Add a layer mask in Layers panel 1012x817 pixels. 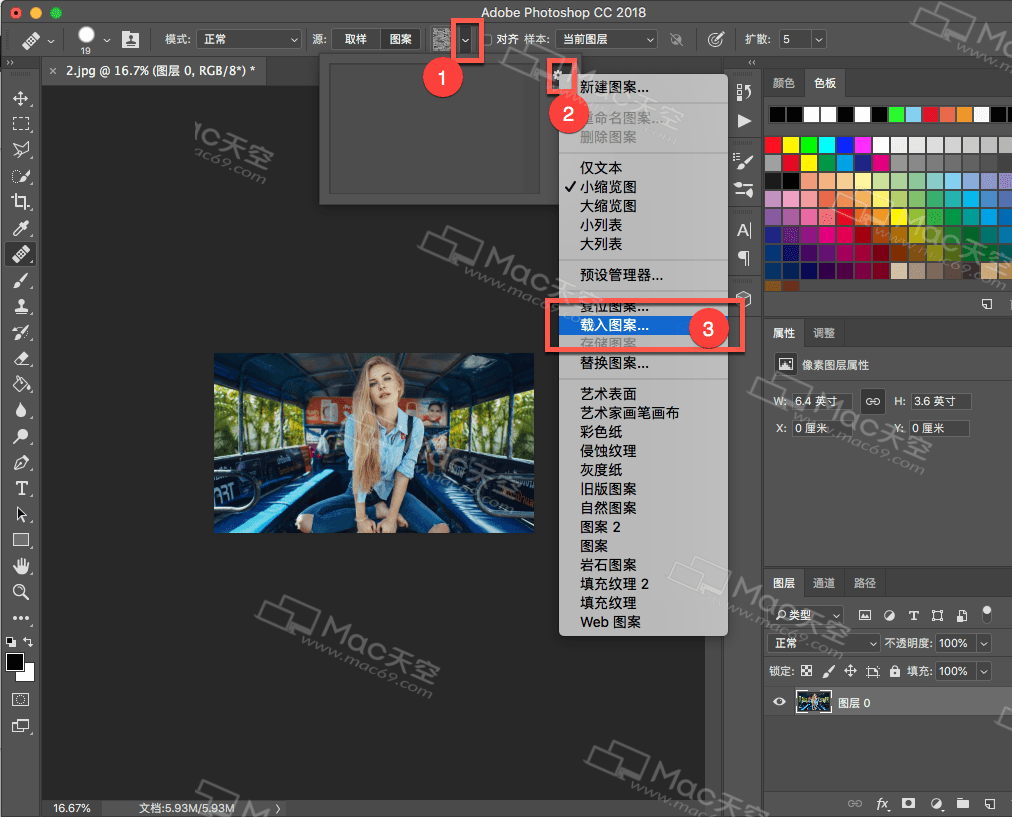(908, 803)
